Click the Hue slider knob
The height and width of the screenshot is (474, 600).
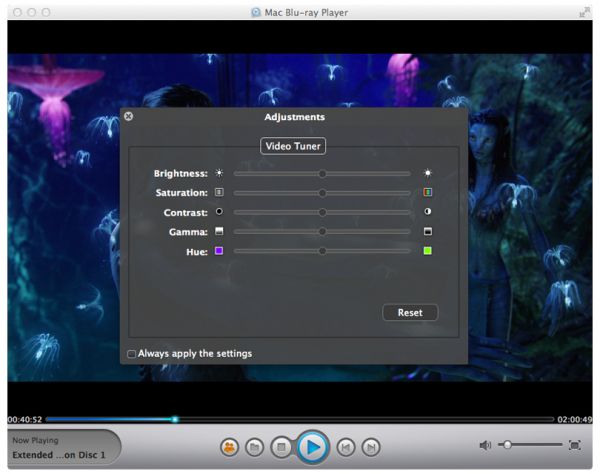(x=323, y=251)
